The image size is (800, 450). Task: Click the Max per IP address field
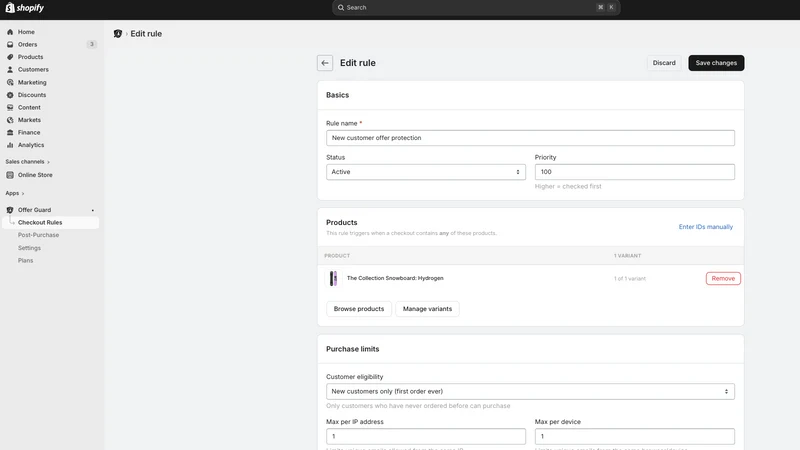pos(426,436)
